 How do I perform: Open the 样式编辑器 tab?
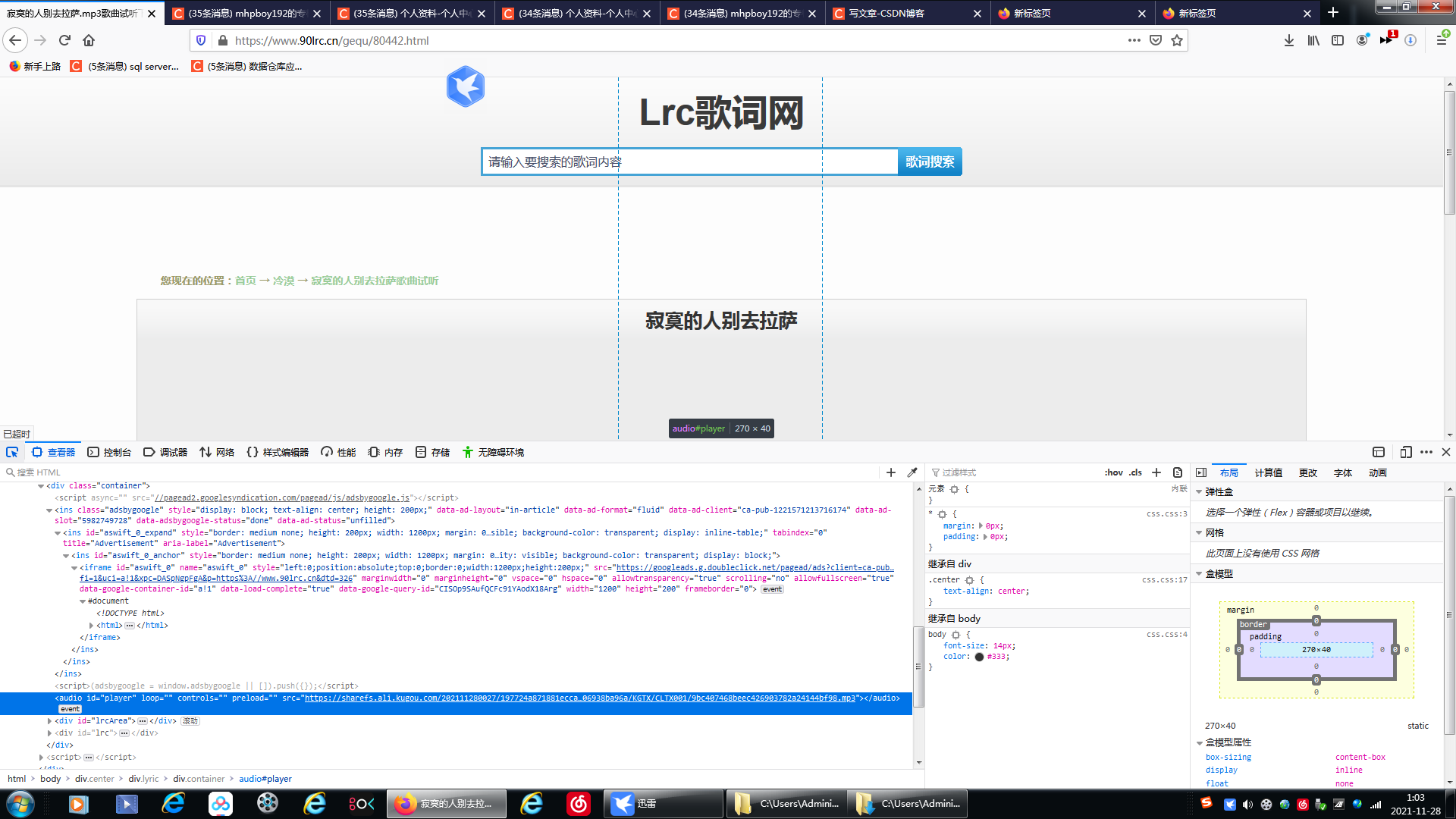278,452
